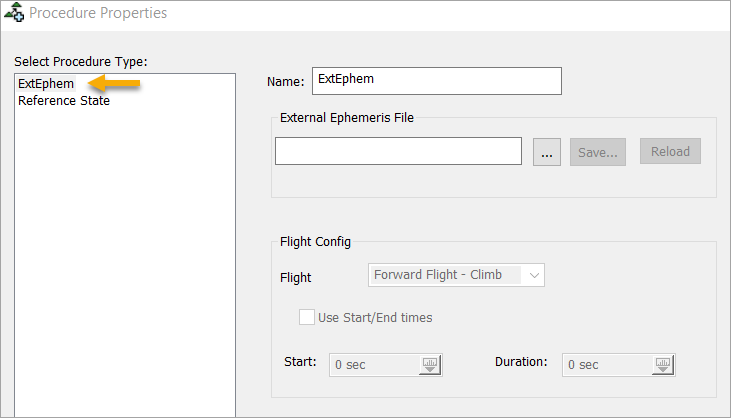Viewport: 731px width, 418px height.
Task: Browse for ephemeris file with ellipsis button
Action: (547, 152)
